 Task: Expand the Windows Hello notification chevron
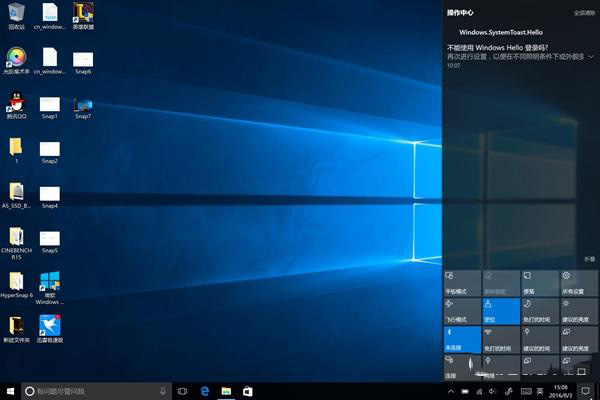click(x=591, y=57)
